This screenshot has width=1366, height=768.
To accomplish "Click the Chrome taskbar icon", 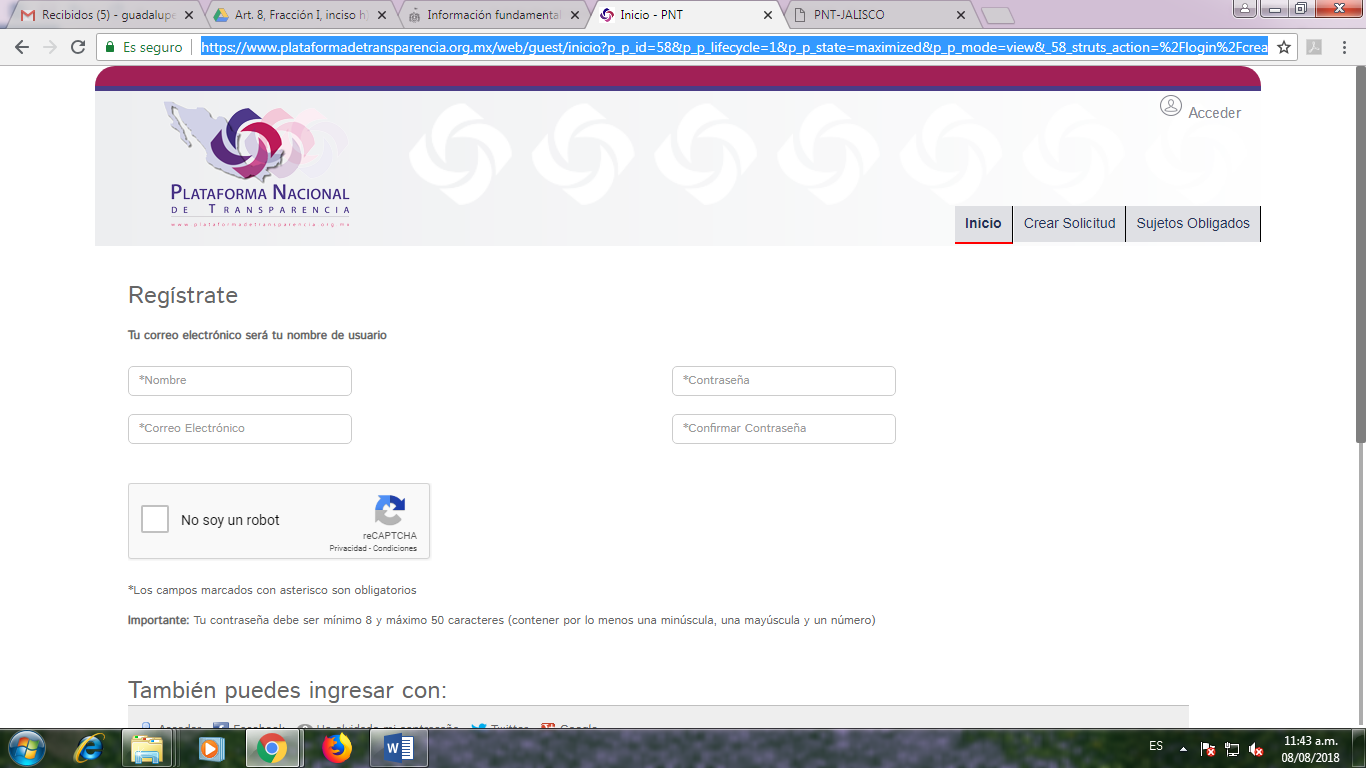I will click(x=271, y=748).
